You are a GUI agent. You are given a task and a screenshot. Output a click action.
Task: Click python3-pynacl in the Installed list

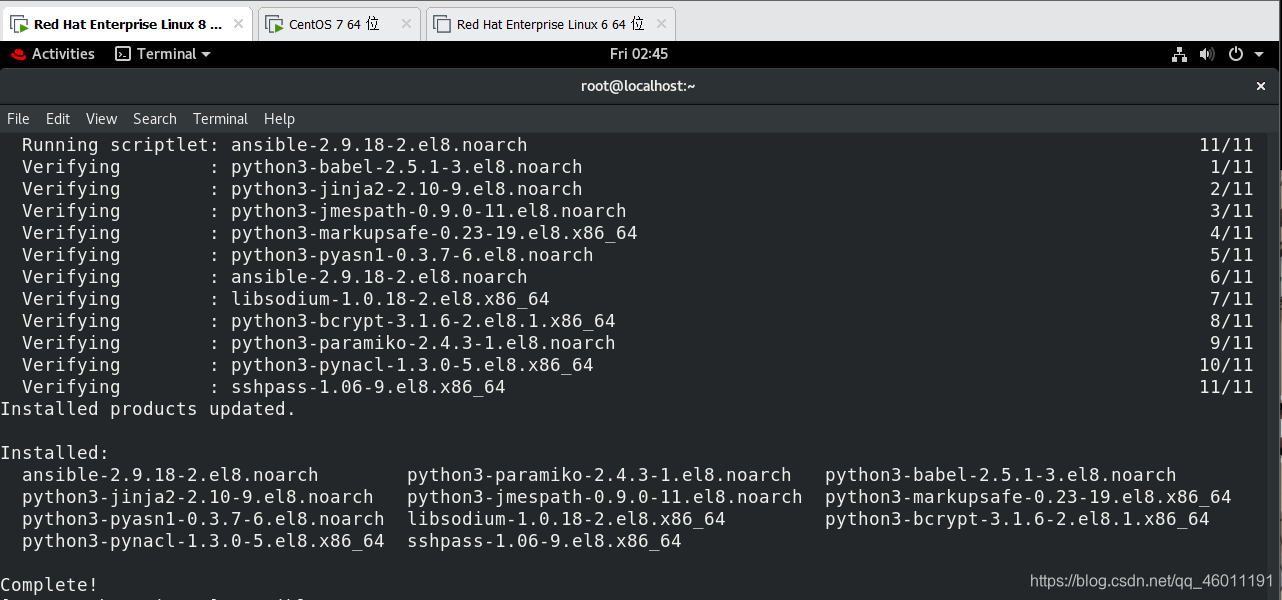tap(203, 541)
